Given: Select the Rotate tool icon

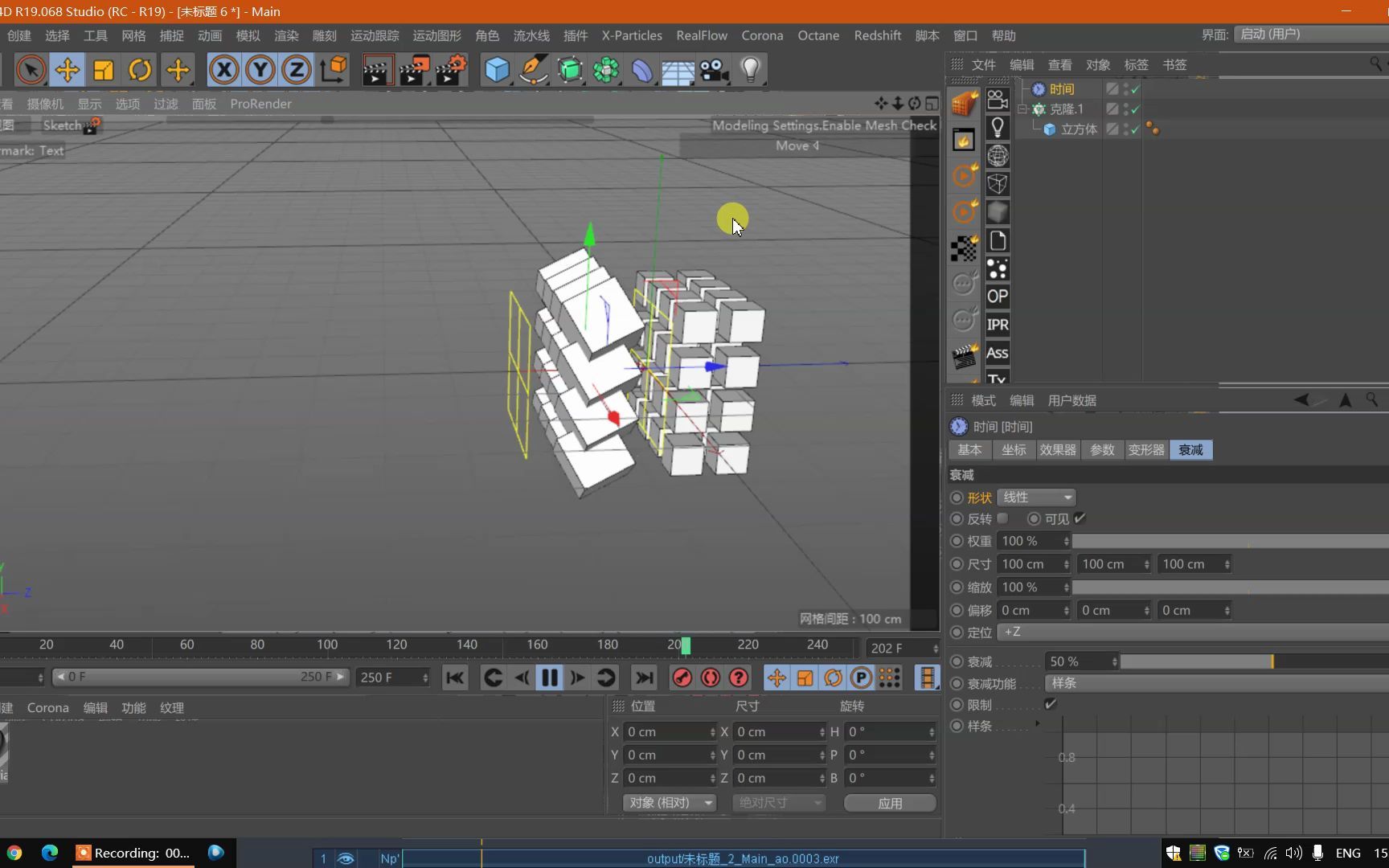Looking at the screenshot, I should (x=140, y=70).
